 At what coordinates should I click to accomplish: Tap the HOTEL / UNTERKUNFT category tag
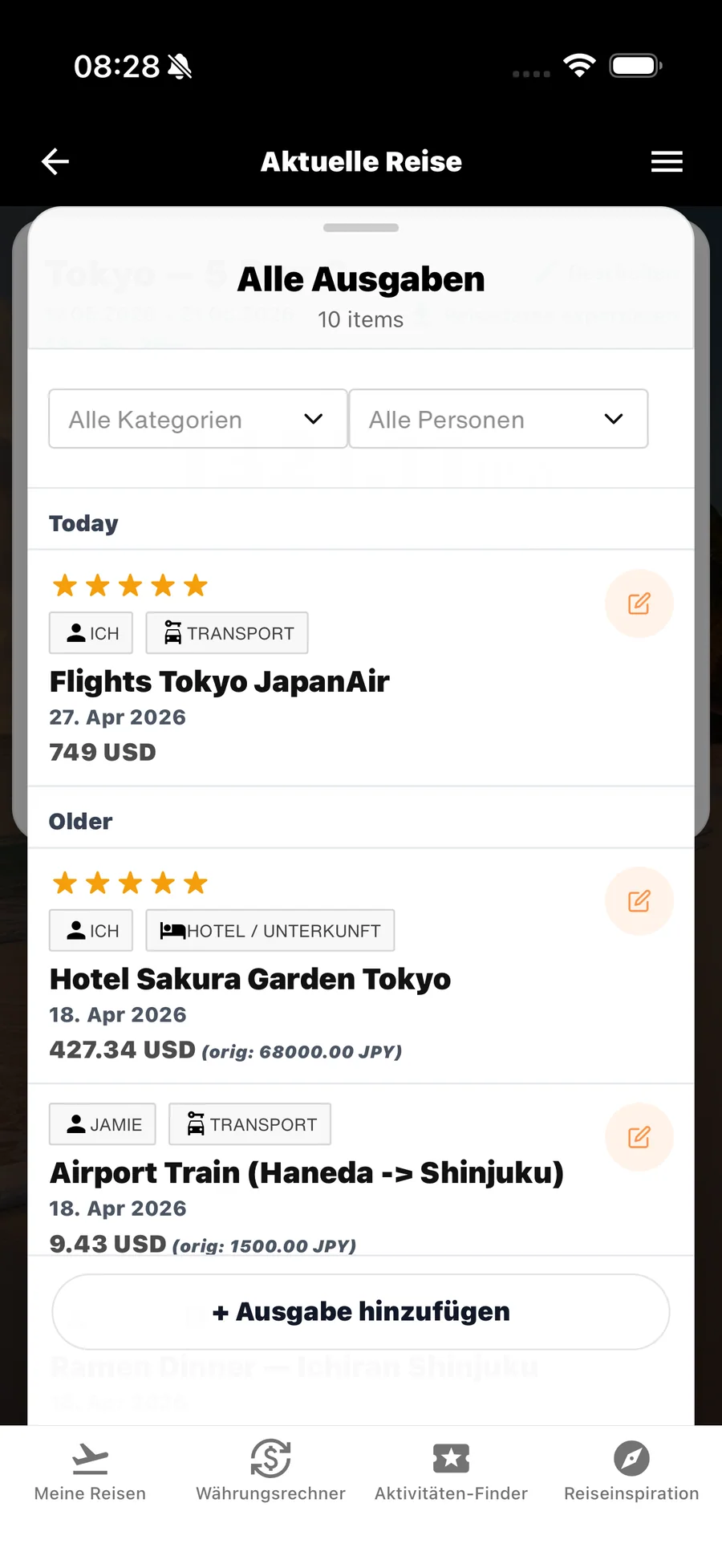(270, 931)
